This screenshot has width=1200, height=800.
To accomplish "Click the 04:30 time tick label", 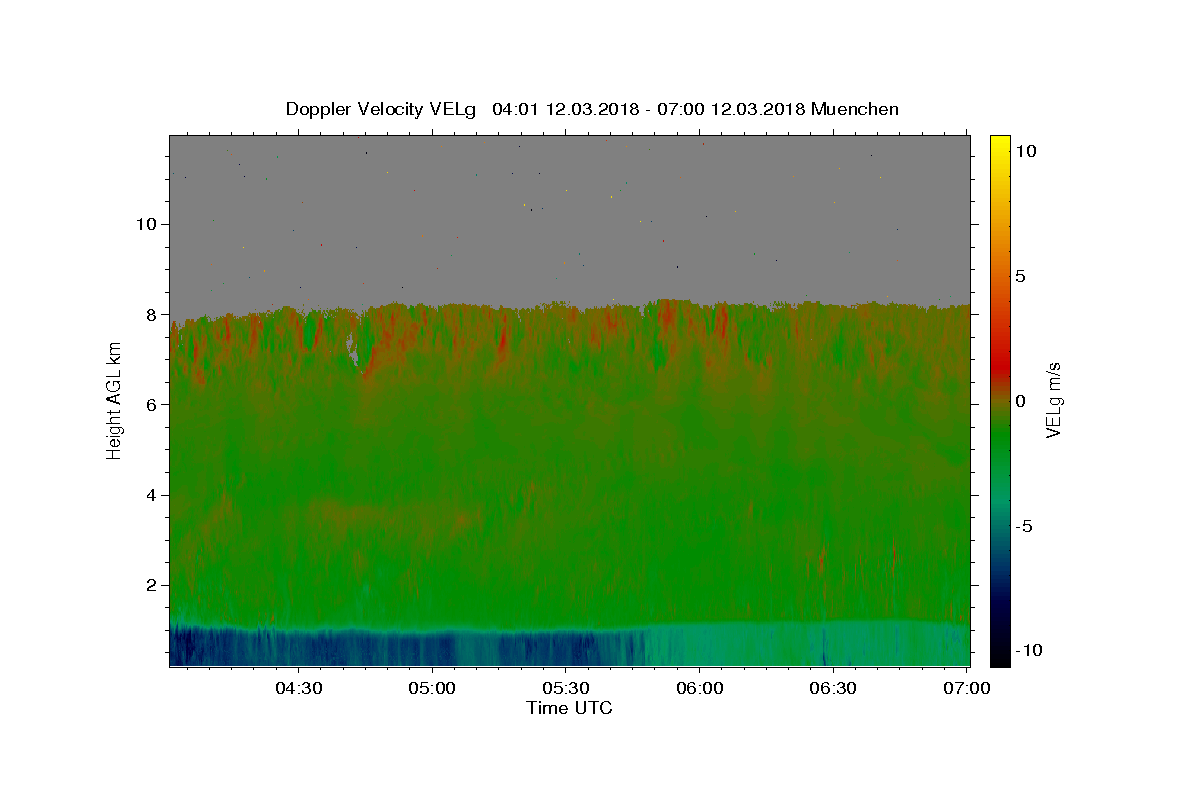I will 299,688.
